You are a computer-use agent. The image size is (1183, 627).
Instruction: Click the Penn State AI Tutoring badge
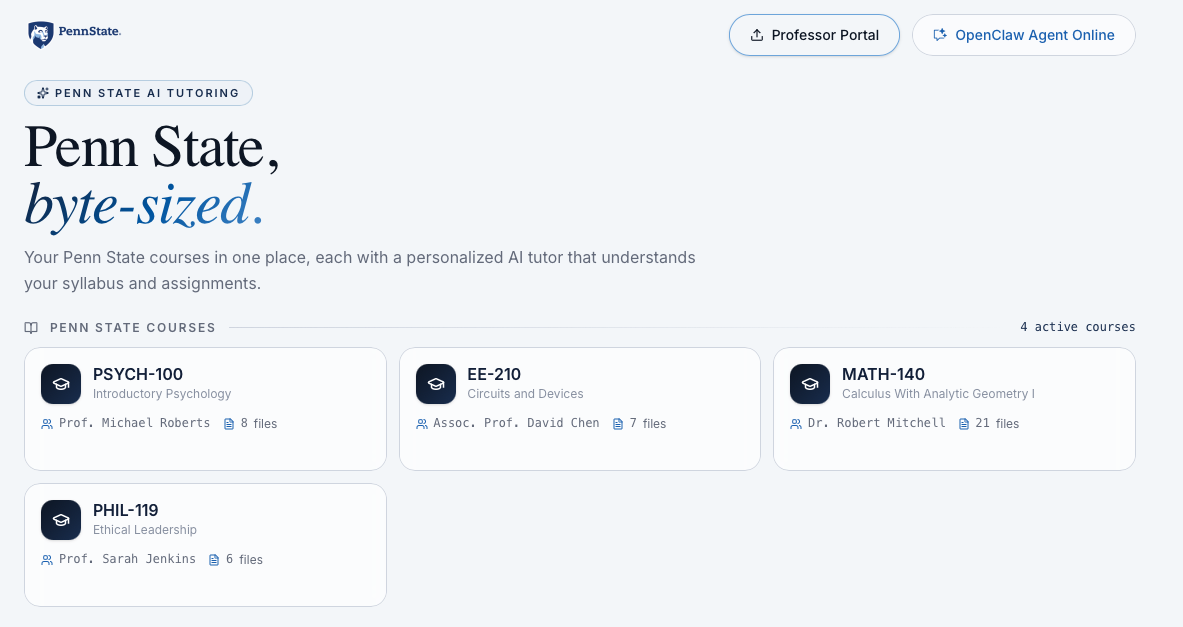coord(138,93)
